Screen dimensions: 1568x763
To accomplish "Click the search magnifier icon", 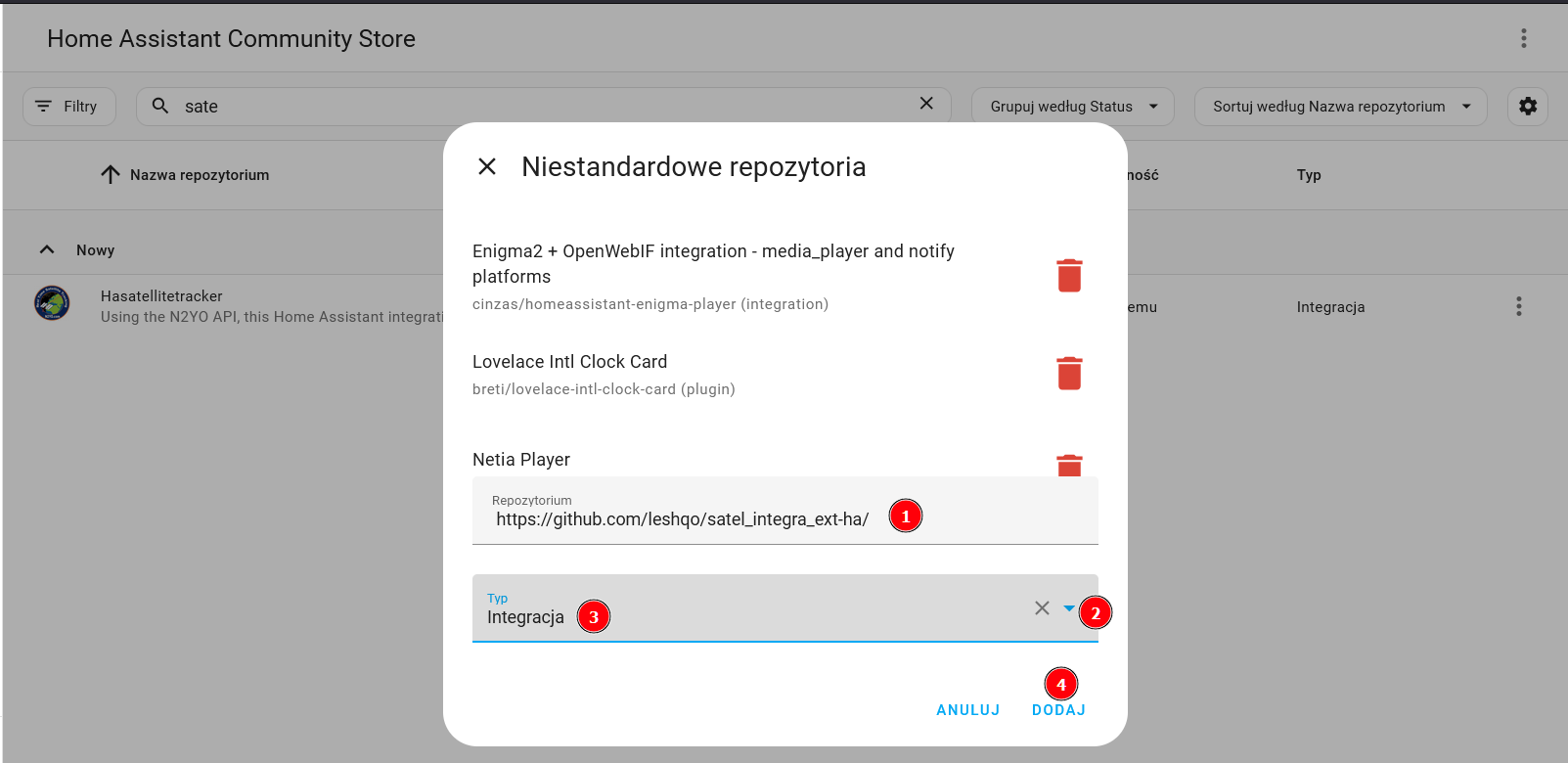I will tap(160, 106).
